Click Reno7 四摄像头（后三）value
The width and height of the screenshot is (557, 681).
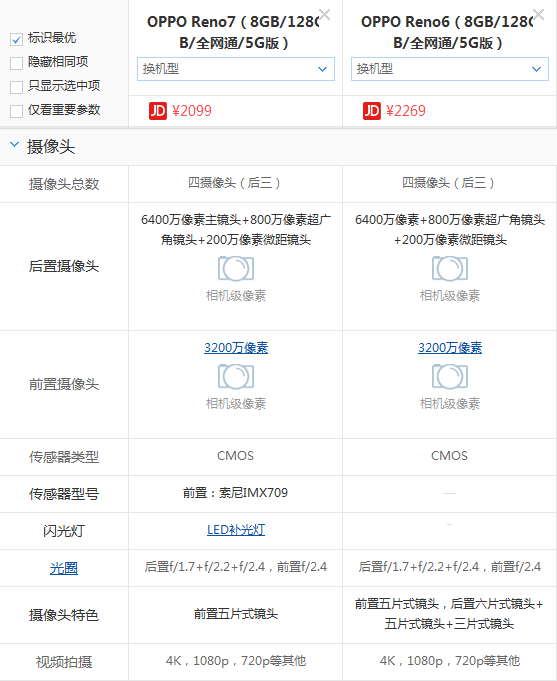(x=235, y=182)
